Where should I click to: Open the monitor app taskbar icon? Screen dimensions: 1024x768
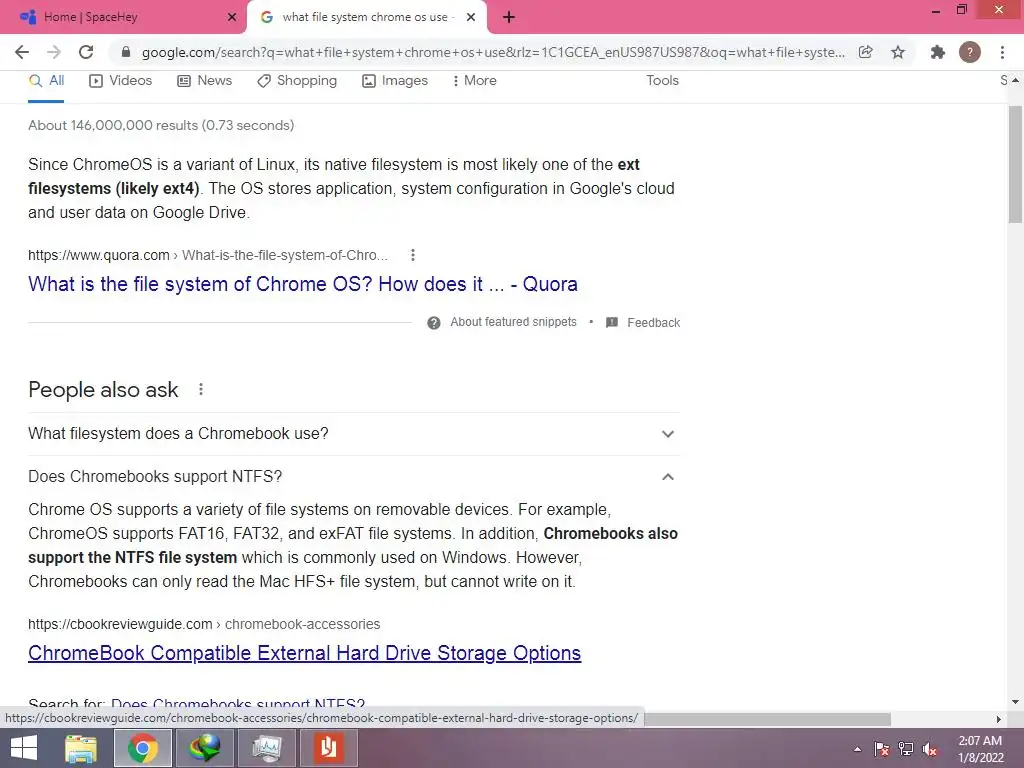(x=266, y=748)
